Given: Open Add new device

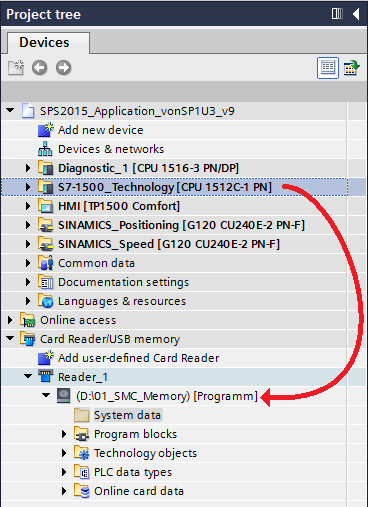Looking at the screenshot, I should tap(101, 130).
